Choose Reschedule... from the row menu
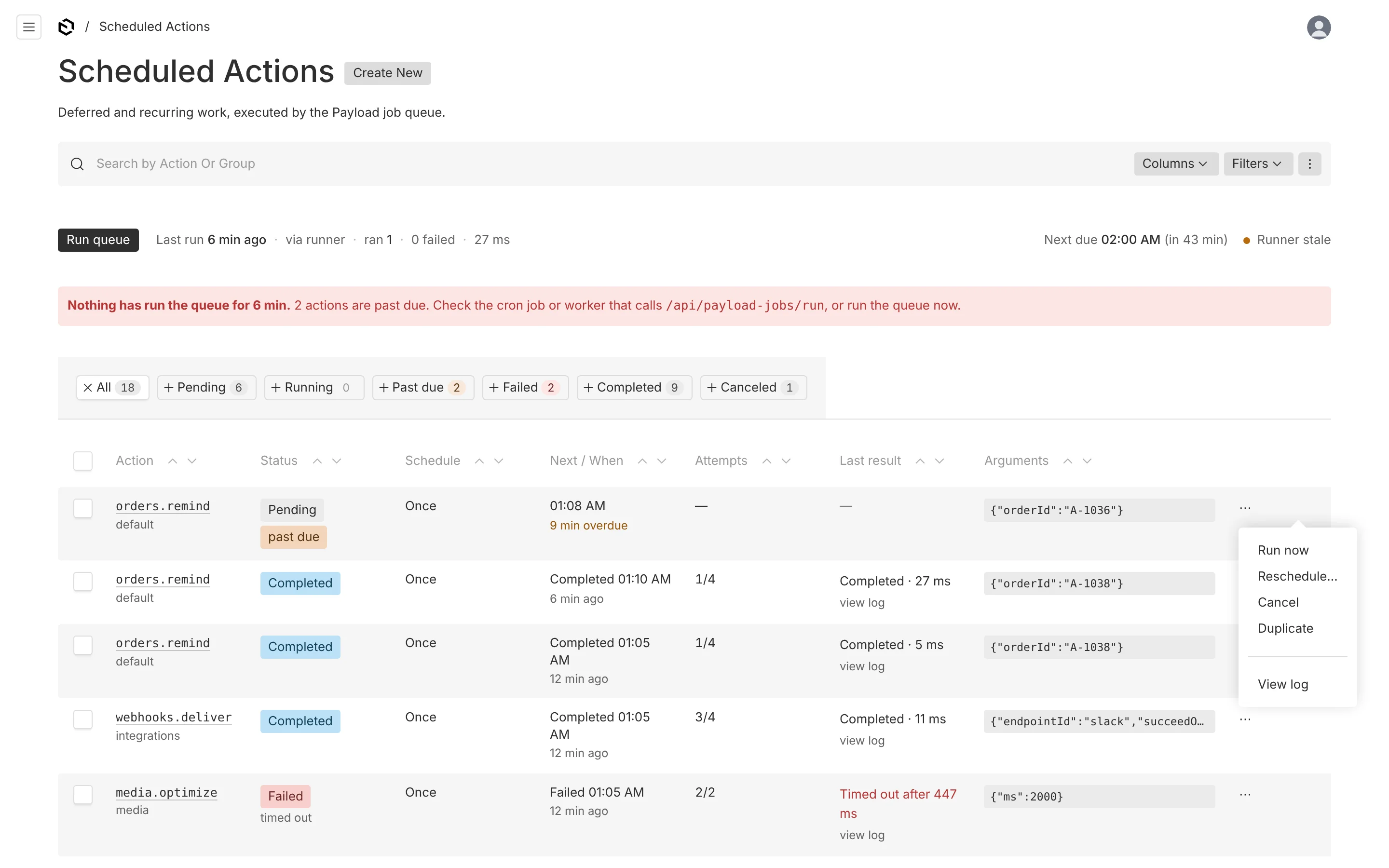 pyautogui.click(x=1297, y=576)
